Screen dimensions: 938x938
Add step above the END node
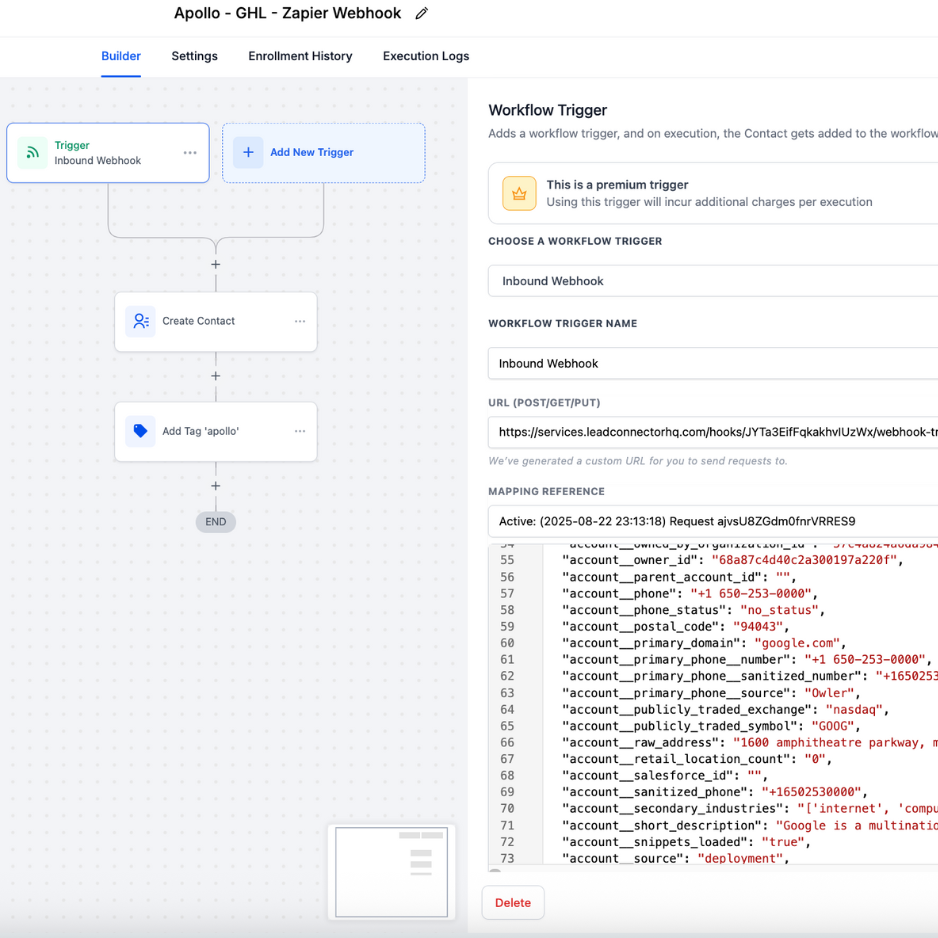(215, 486)
